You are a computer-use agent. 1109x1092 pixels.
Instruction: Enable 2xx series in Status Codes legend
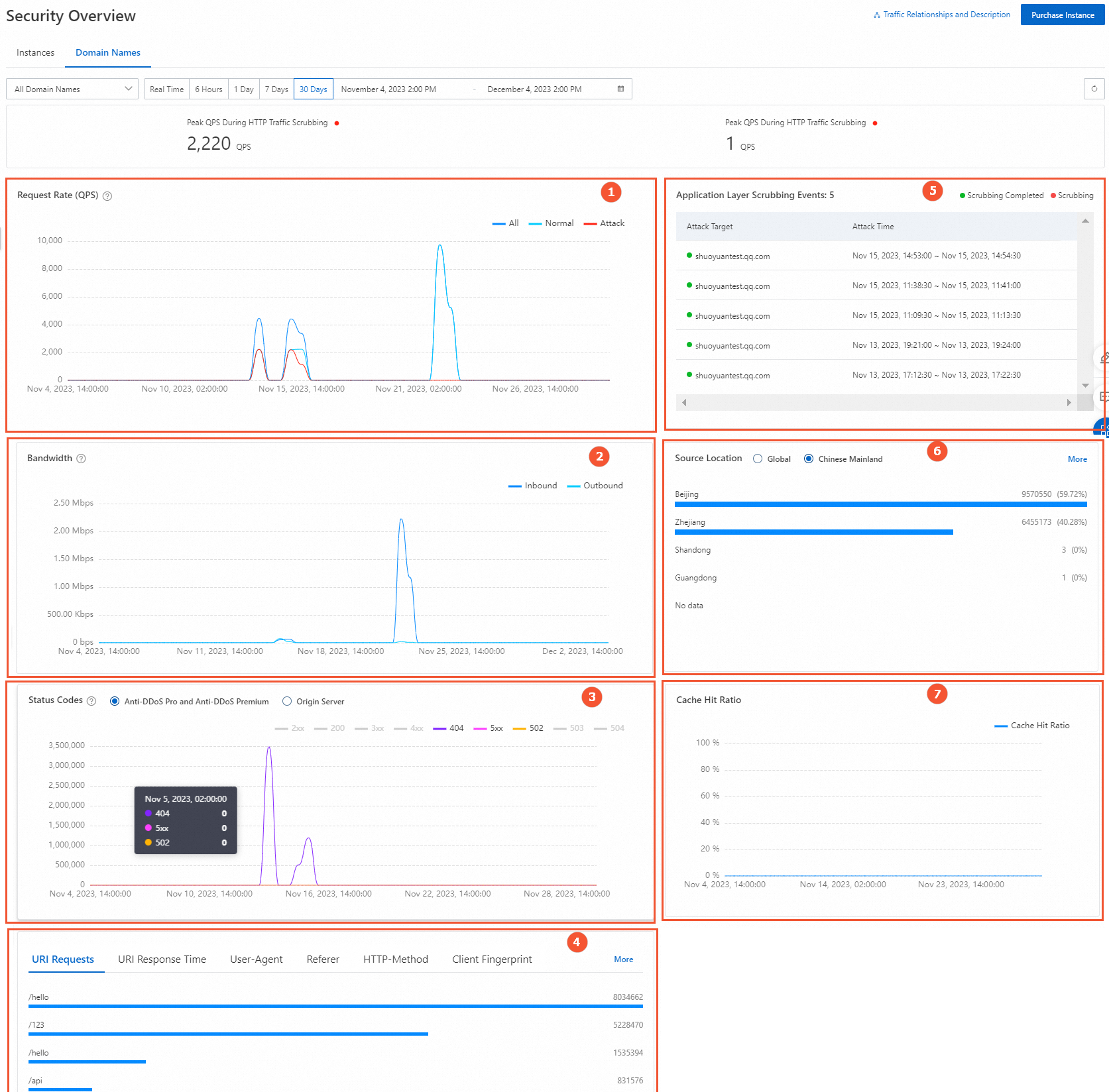(x=289, y=728)
